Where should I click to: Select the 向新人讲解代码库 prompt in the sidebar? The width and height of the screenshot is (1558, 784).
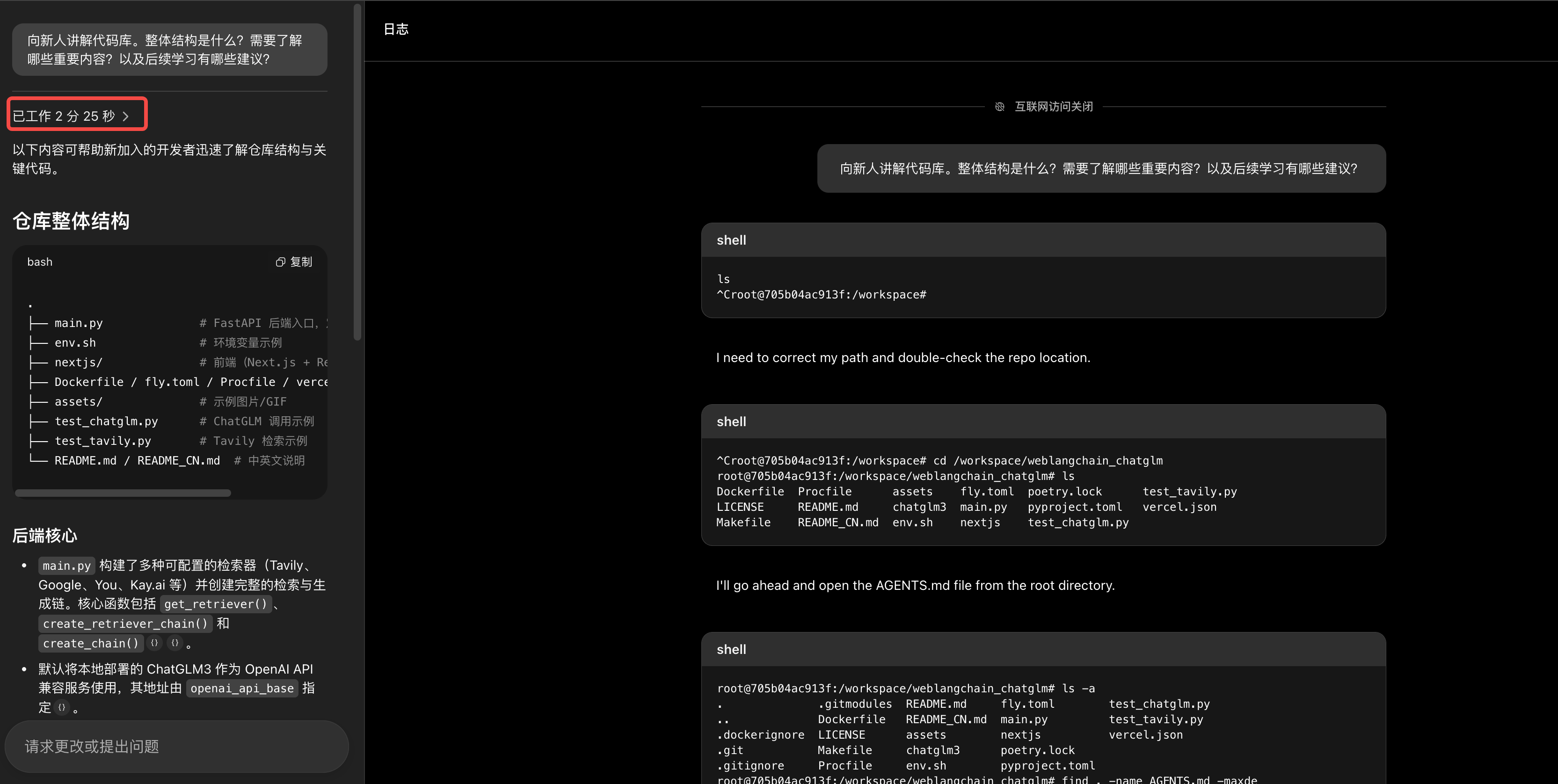[x=169, y=50]
